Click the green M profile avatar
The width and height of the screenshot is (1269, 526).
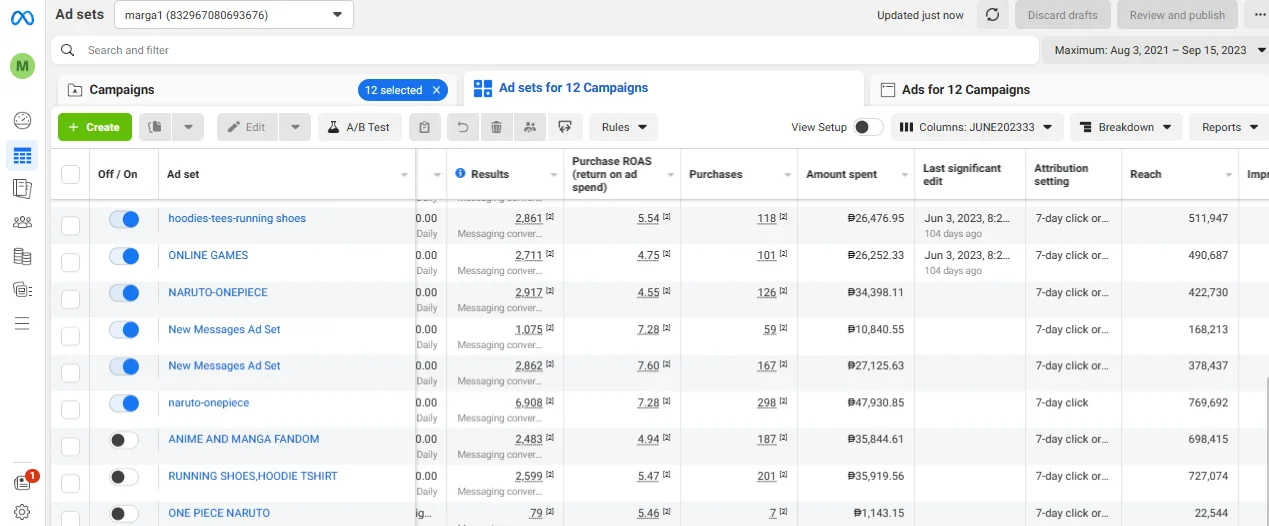coord(22,67)
